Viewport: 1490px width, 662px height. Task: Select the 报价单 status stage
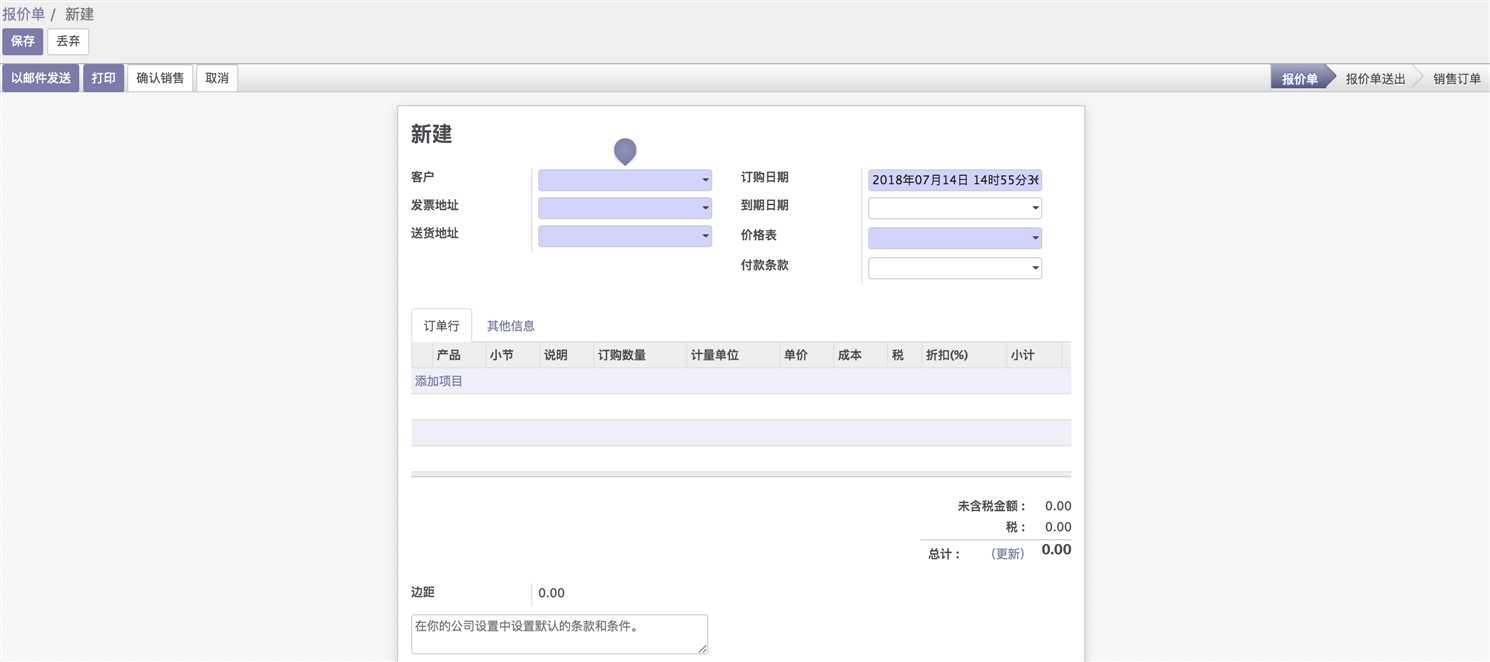click(x=1299, y=79)
